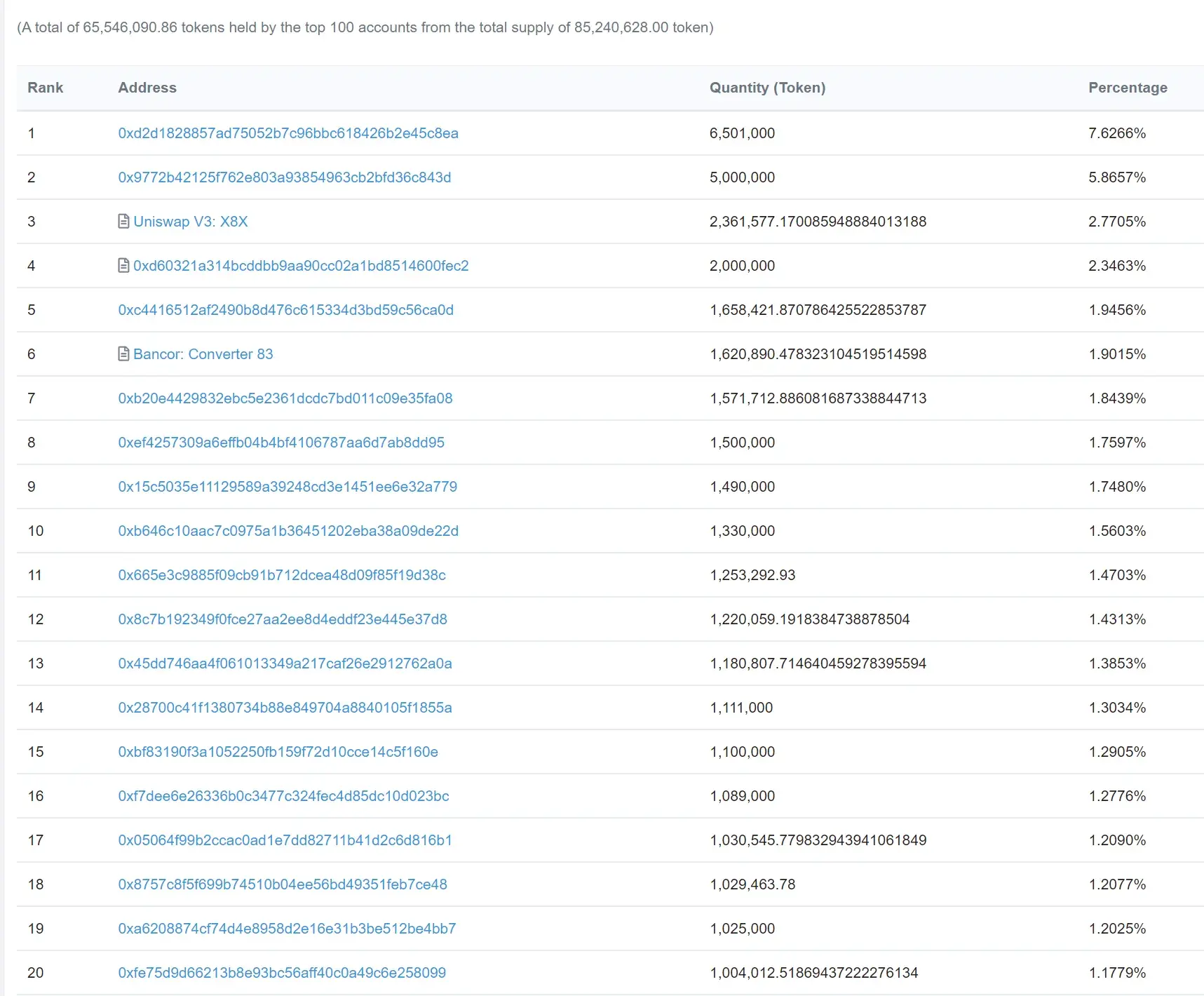Select quantity value 1,500,000
The width and height of the screenshot is (1204, 996).
(743, 443)
